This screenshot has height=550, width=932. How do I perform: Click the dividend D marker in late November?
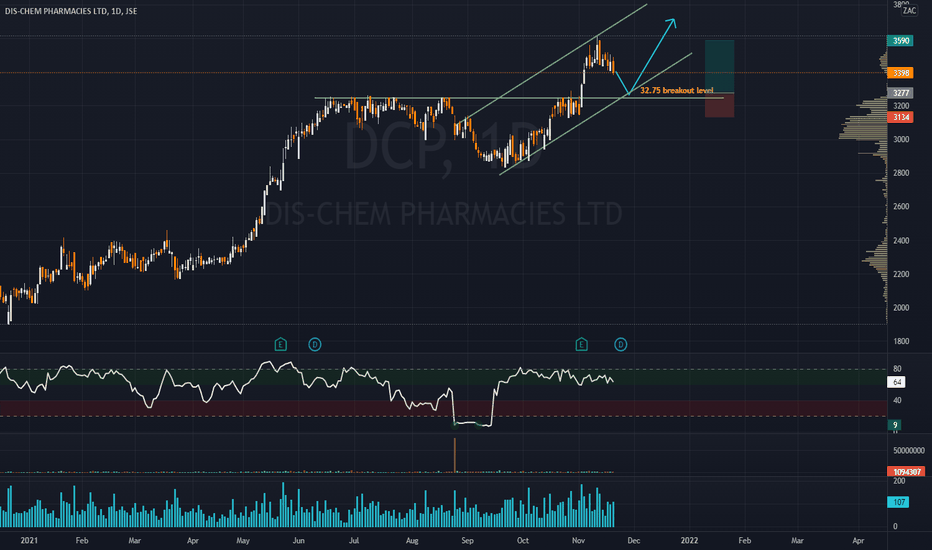(621, 344)
